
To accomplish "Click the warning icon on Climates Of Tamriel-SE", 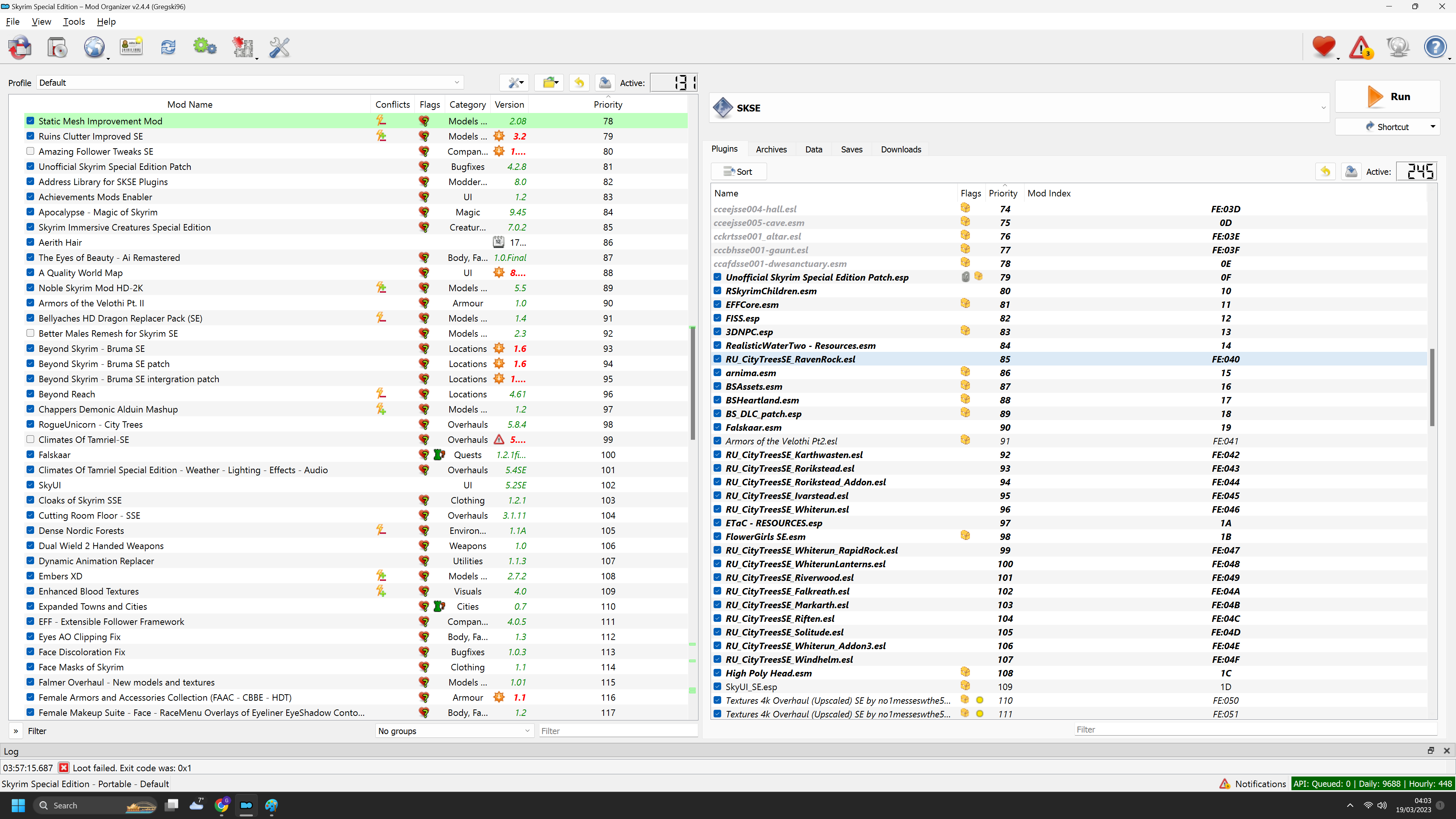I will pyautogui.click(x=499, y=440).
